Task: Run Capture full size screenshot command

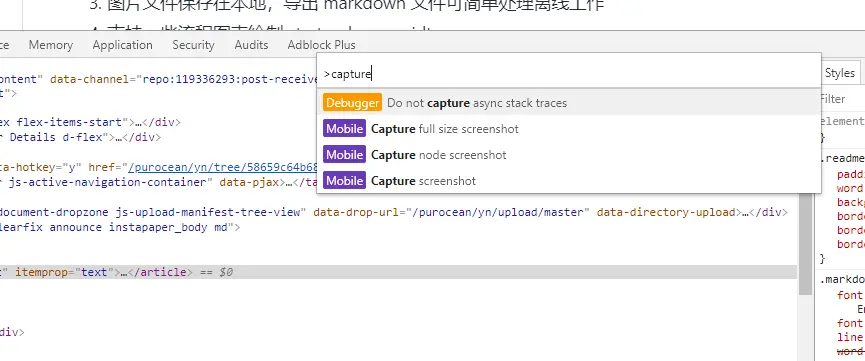Action: click(x=569, y=129)
